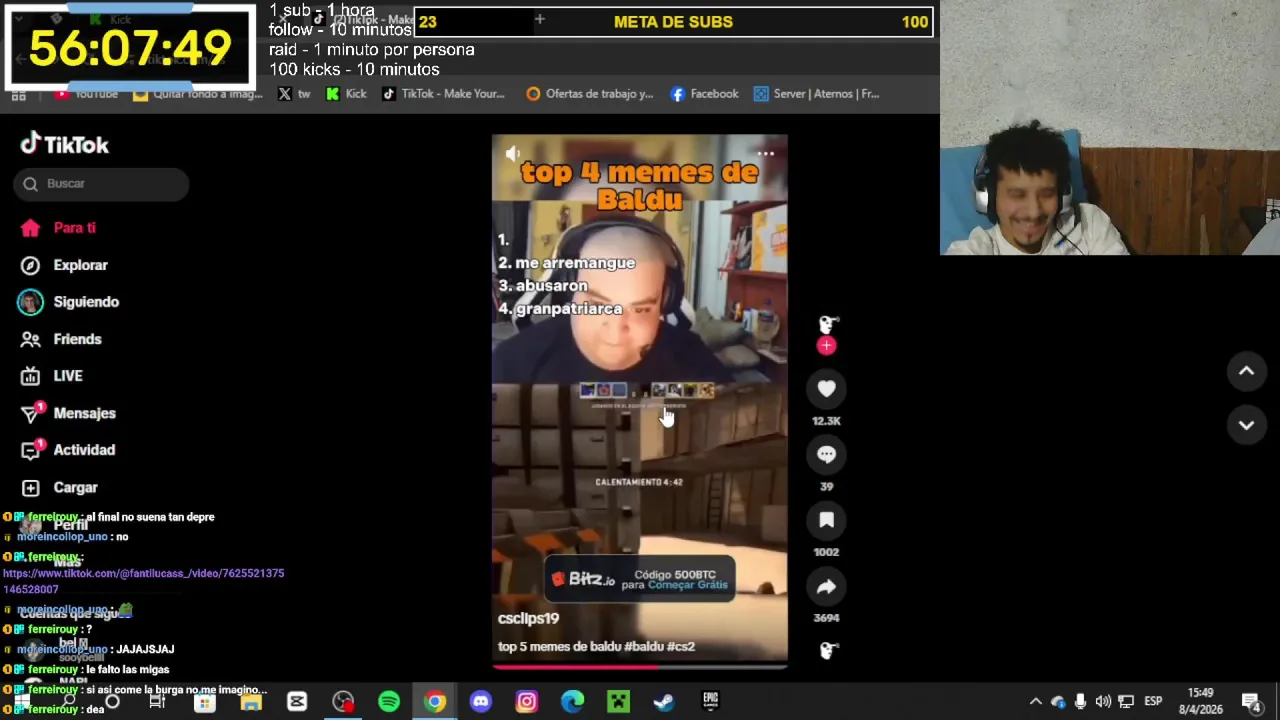Open Mensajes inbox
Viewport: 1280px width, 720px height.
[68, 413]
